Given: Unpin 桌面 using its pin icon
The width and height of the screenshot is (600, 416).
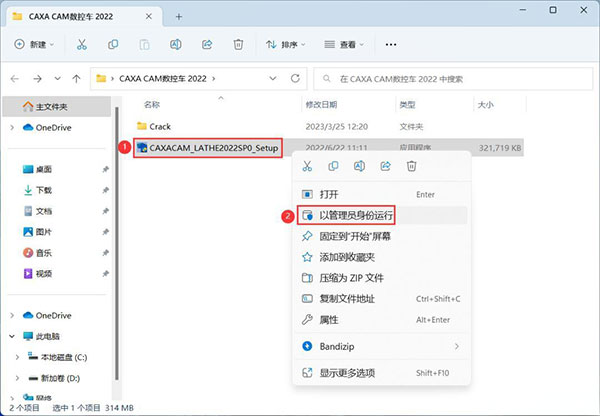Looking at the screenshot, I should [x=105, y=169].
